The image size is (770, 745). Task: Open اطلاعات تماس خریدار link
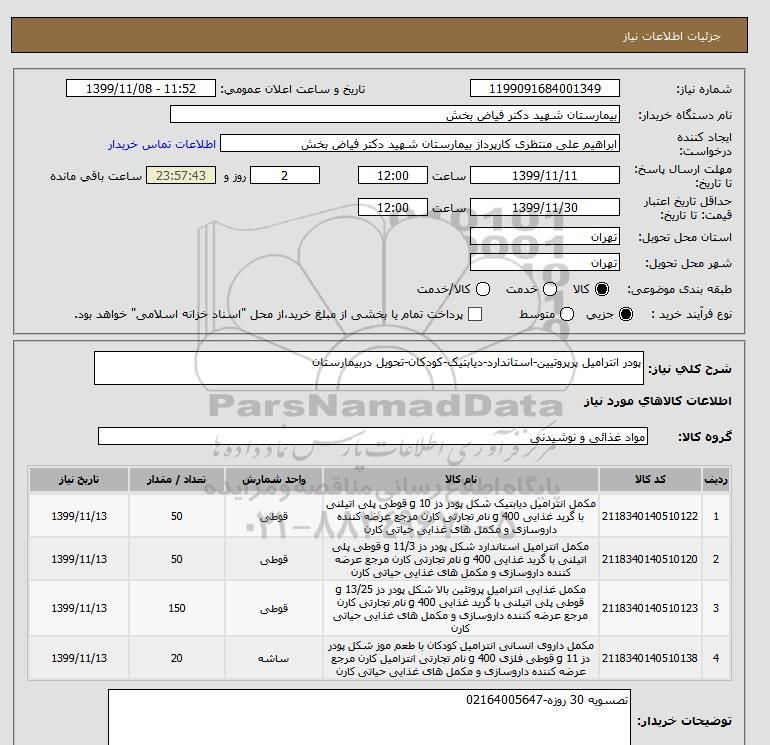(162, 144)
